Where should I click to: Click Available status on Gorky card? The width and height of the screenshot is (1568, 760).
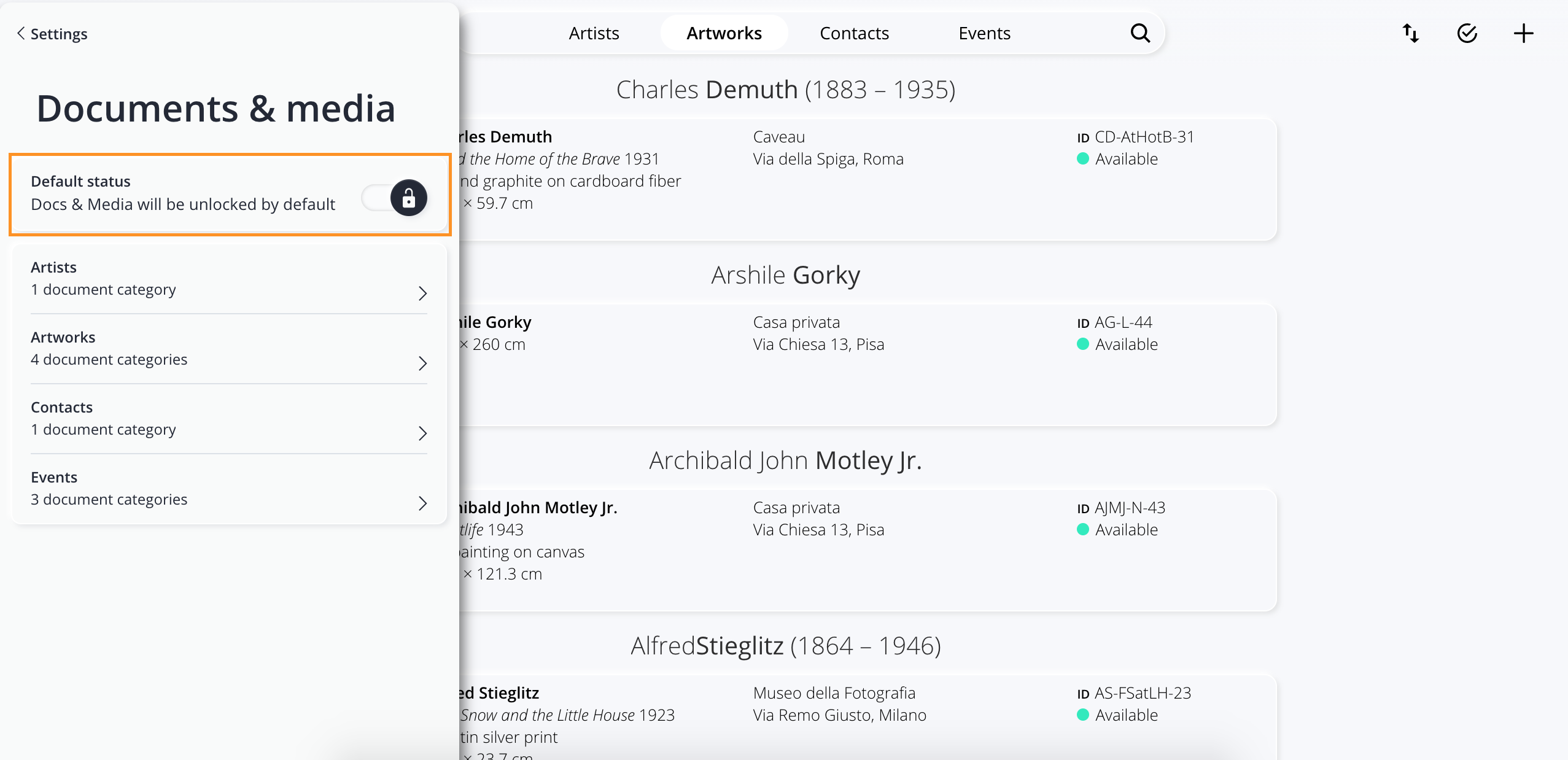point(1117,344)
